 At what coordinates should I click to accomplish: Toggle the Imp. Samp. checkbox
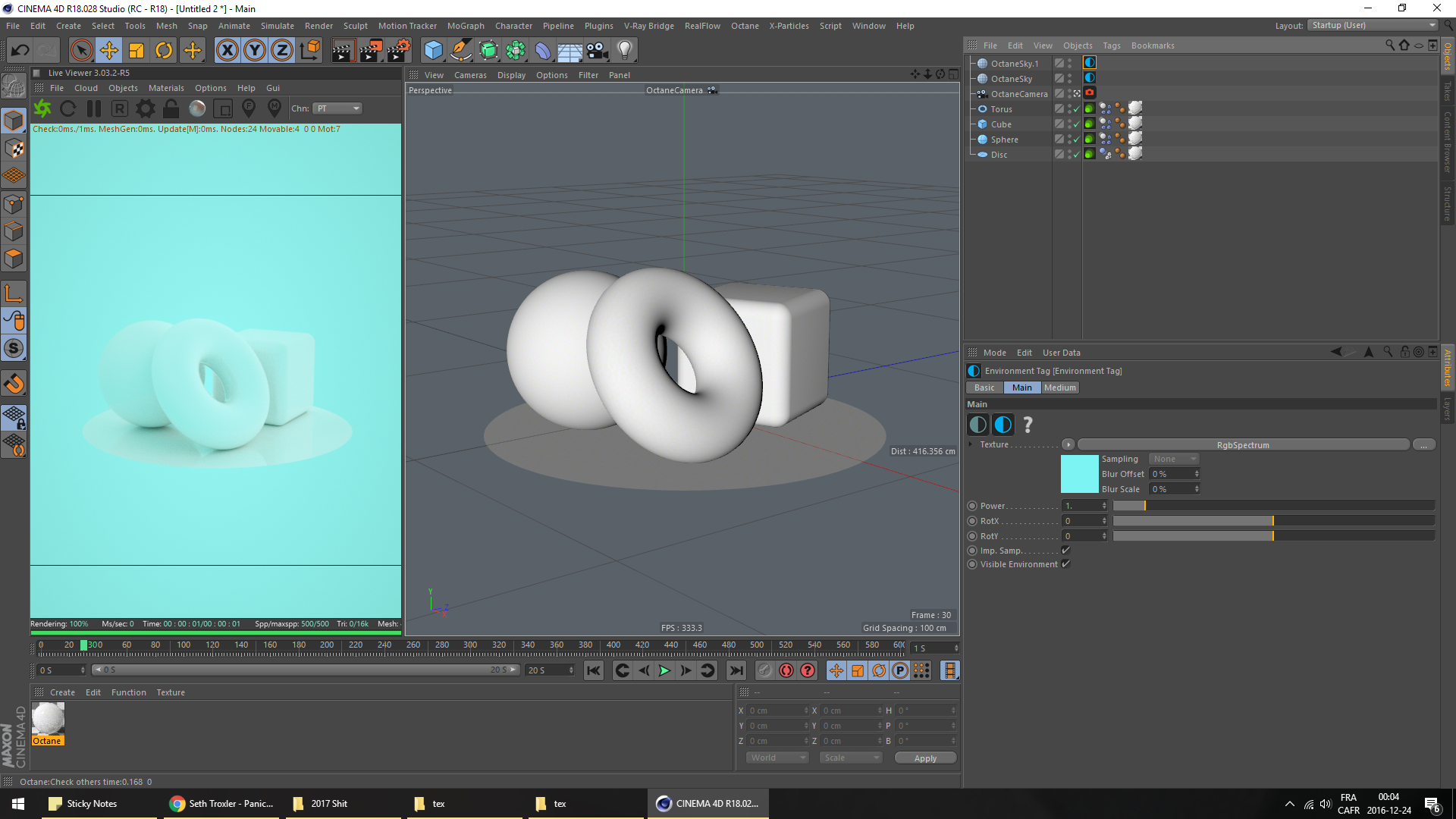pos(1065,551)
